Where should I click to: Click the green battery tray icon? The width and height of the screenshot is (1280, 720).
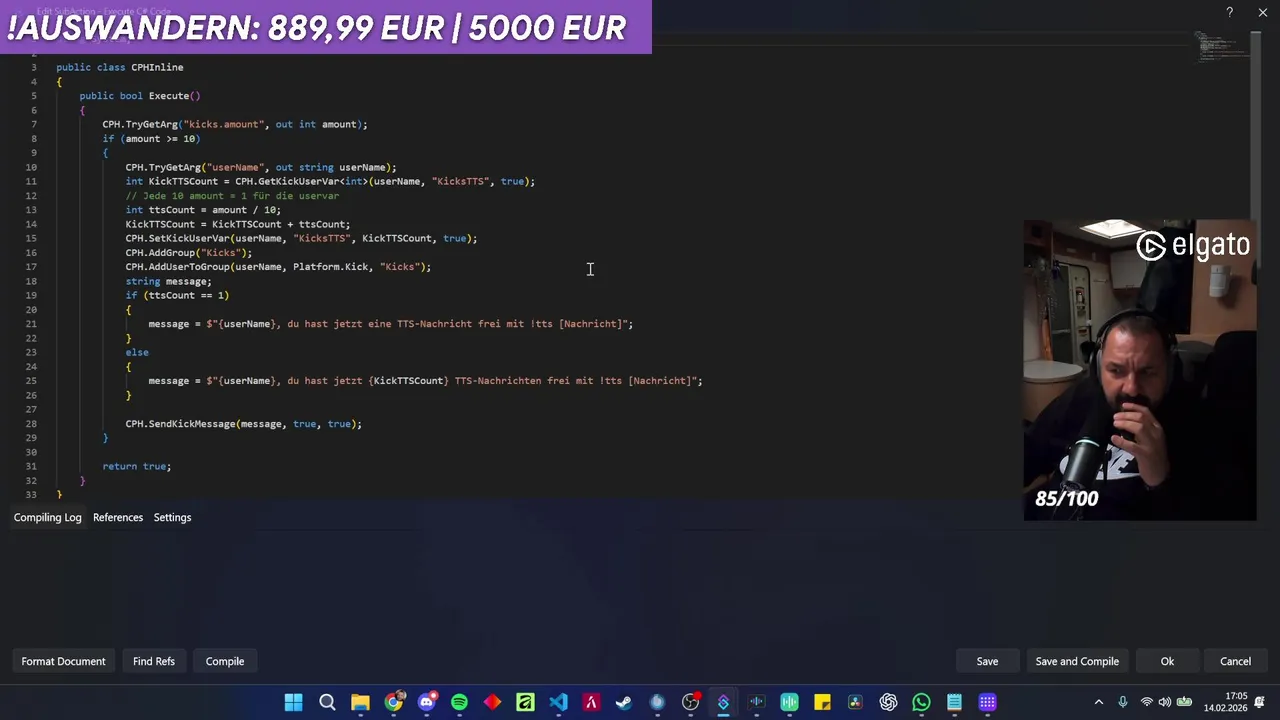pos(1185,702)
